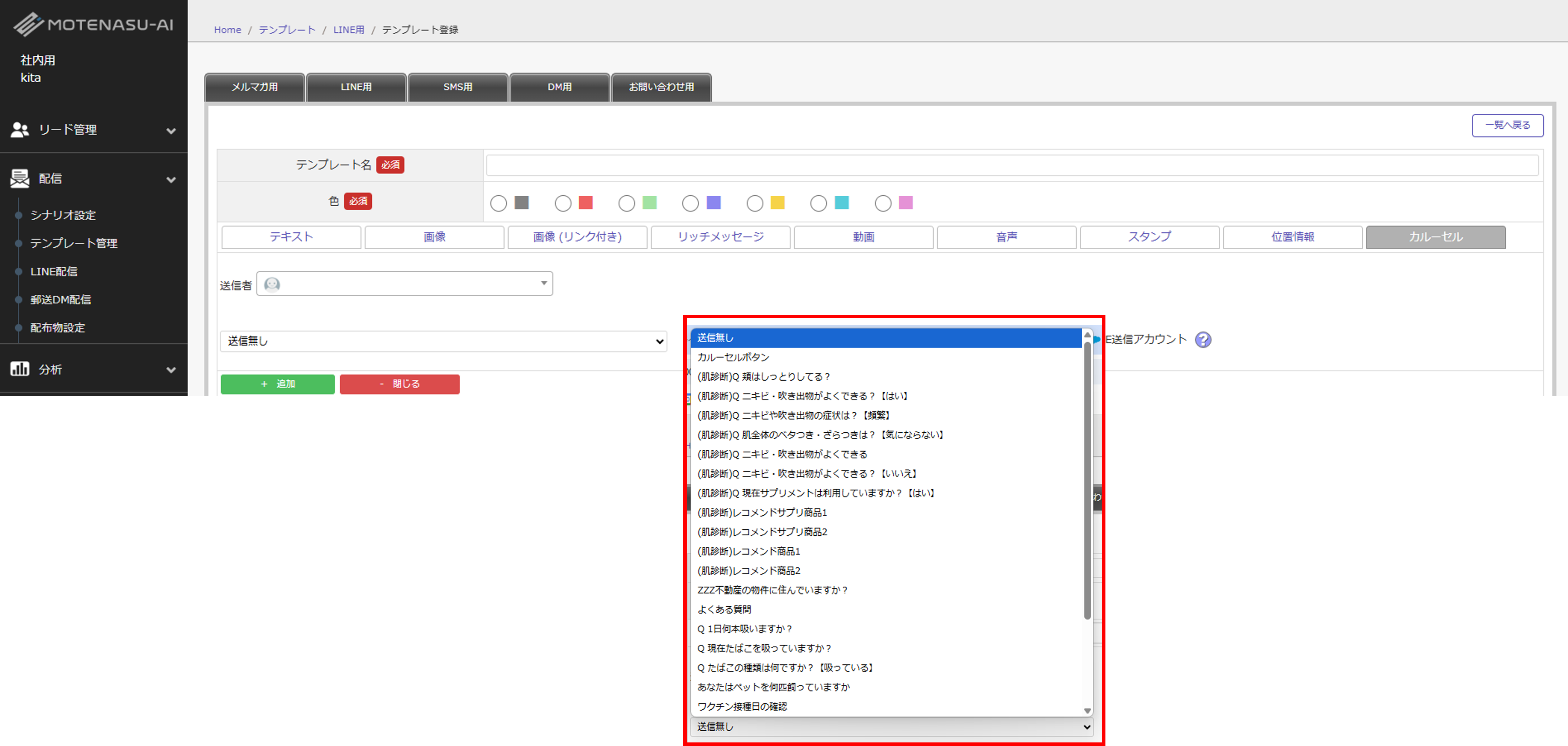The image size is (1568, 746).
Task: Expand the リード管理 sidebar section chevron
Action: (171, 130)
